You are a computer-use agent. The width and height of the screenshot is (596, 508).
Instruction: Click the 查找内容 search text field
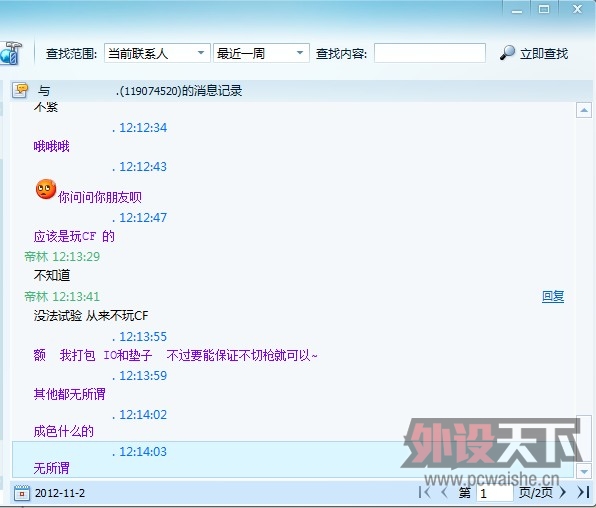[x=430, y=53]
